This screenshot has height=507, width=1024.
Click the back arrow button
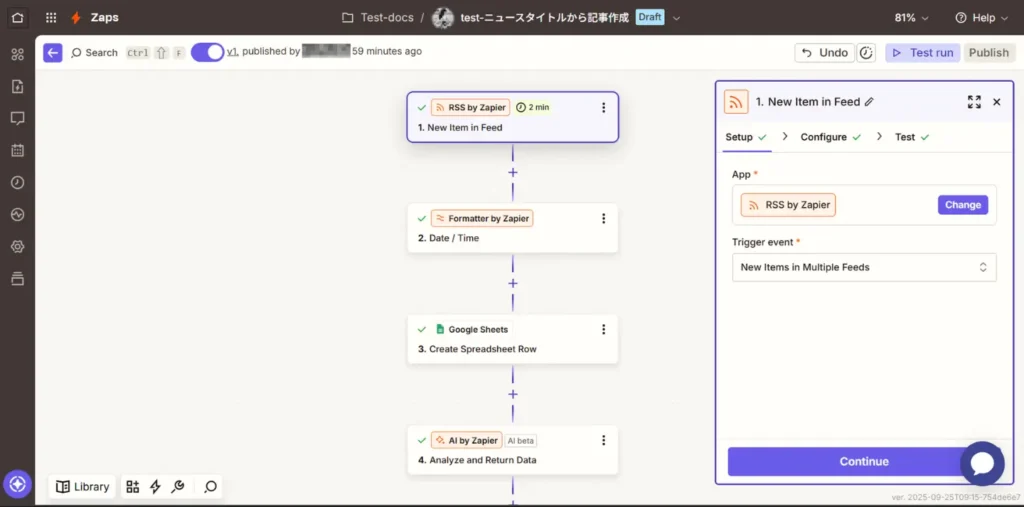(53, 52)
